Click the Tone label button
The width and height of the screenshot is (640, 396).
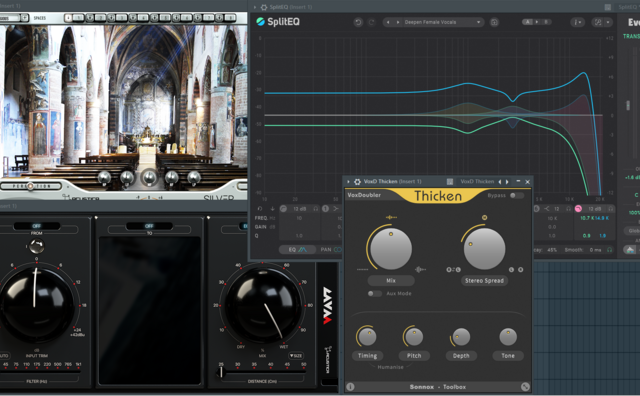pyautogui.click(x=508, y=356)
